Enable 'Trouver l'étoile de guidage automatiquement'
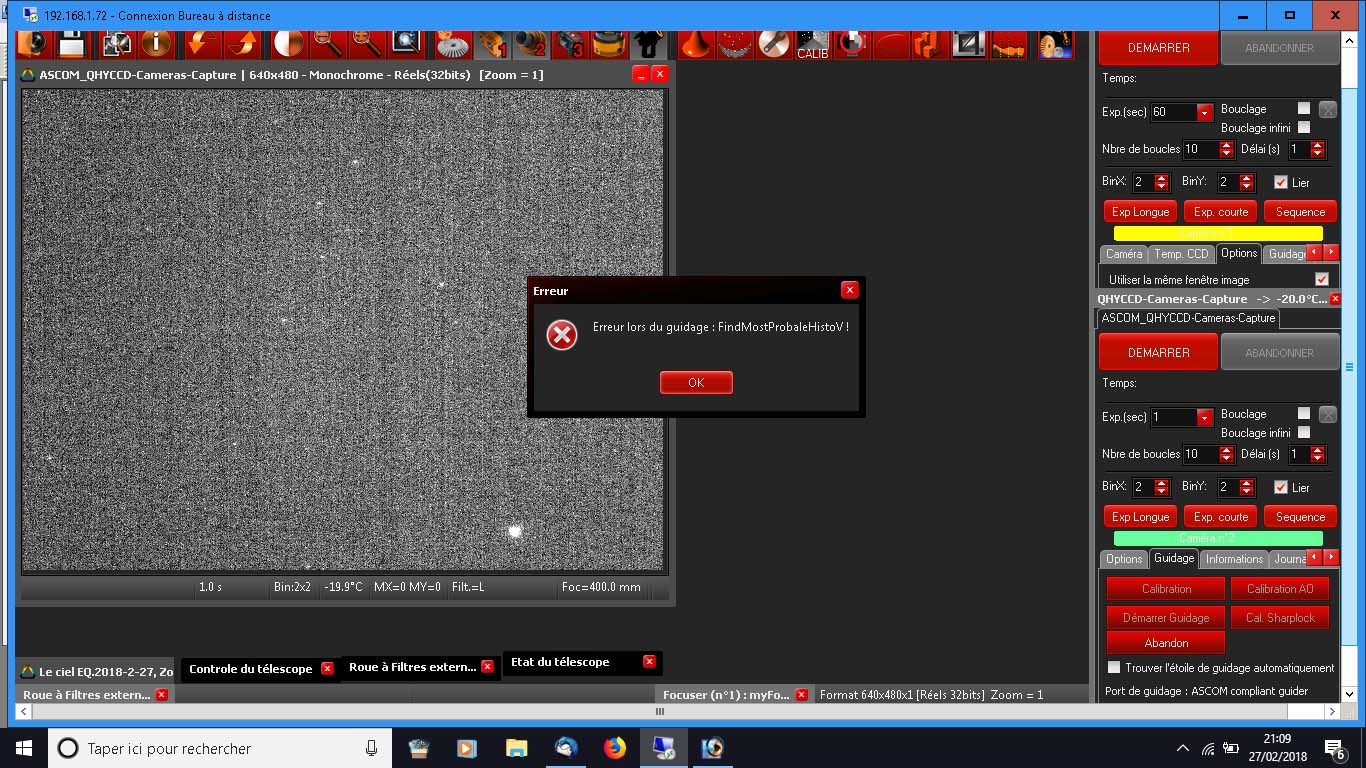 [x=1114, y=667]
